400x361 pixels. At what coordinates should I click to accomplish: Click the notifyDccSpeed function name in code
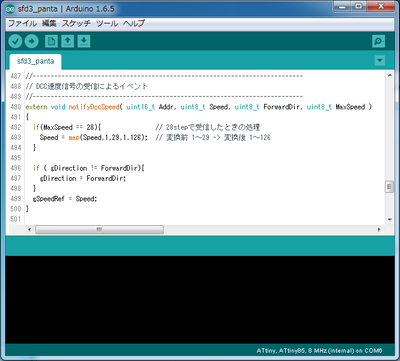[94, 107]
